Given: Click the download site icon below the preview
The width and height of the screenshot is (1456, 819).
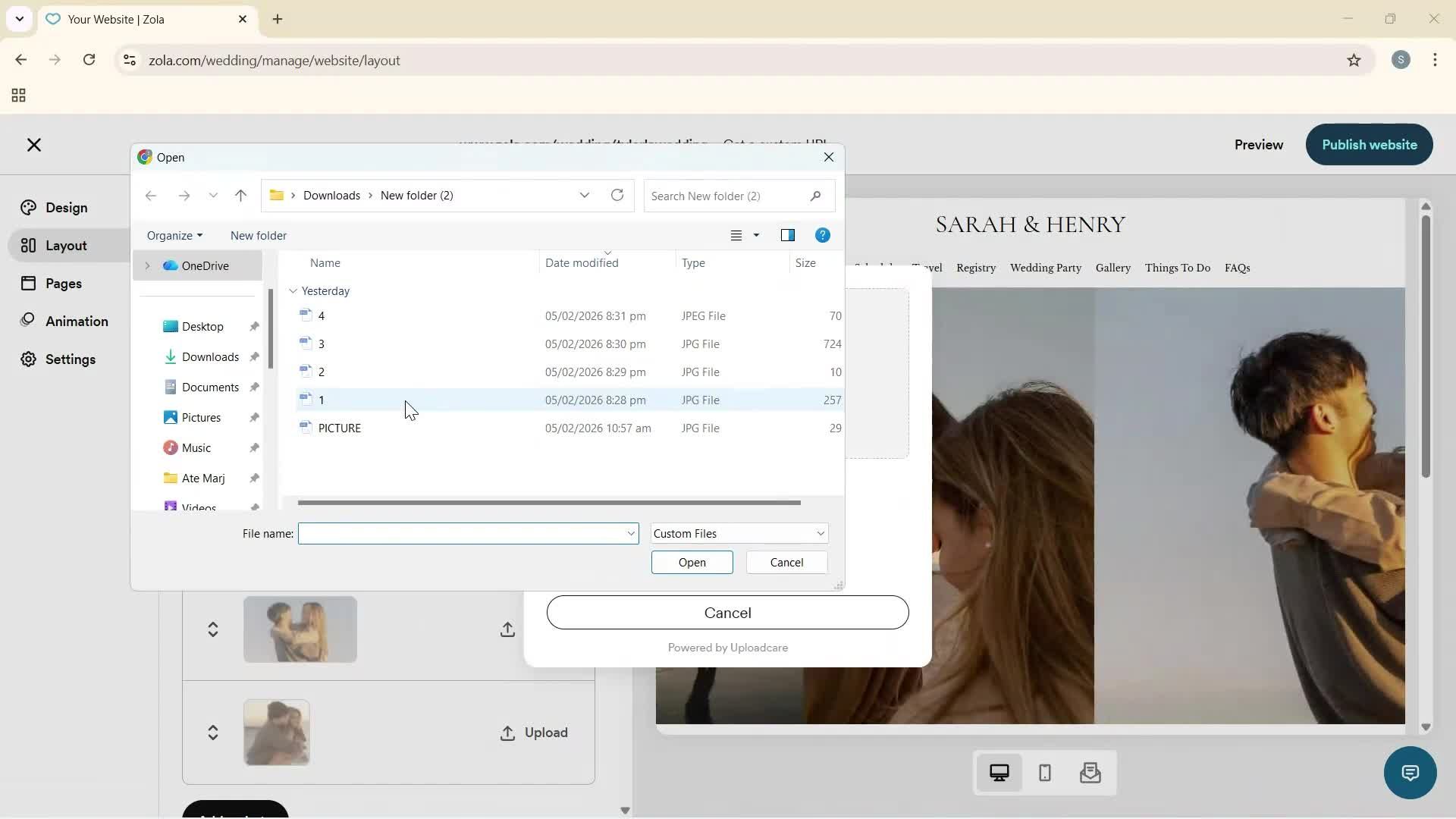Looking at the screenshot, I should point(1089,773).
